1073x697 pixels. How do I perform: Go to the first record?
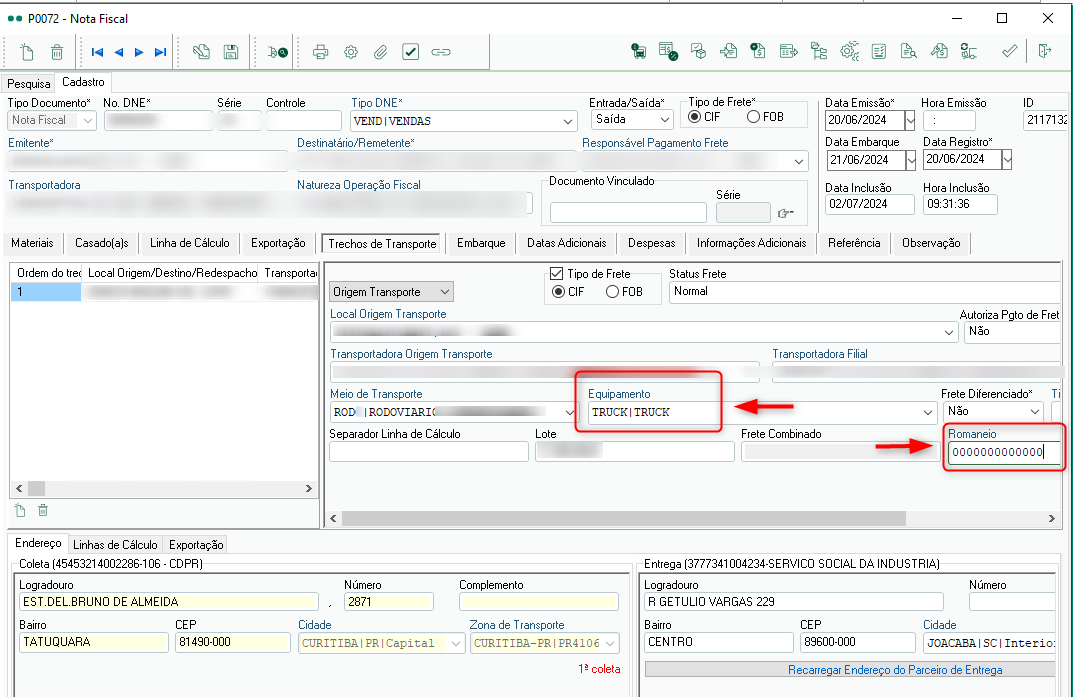[97, 52]
